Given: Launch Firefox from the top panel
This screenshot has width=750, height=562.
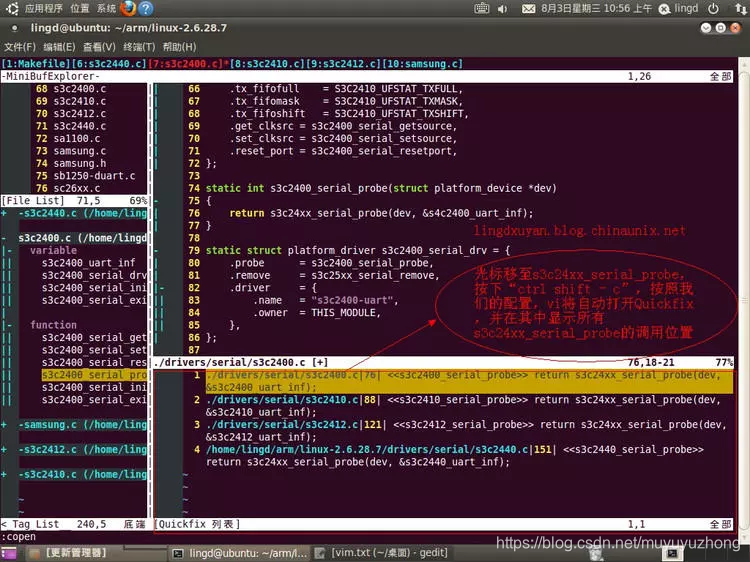Looking at the screenshot, I should [x=128, y=8].
